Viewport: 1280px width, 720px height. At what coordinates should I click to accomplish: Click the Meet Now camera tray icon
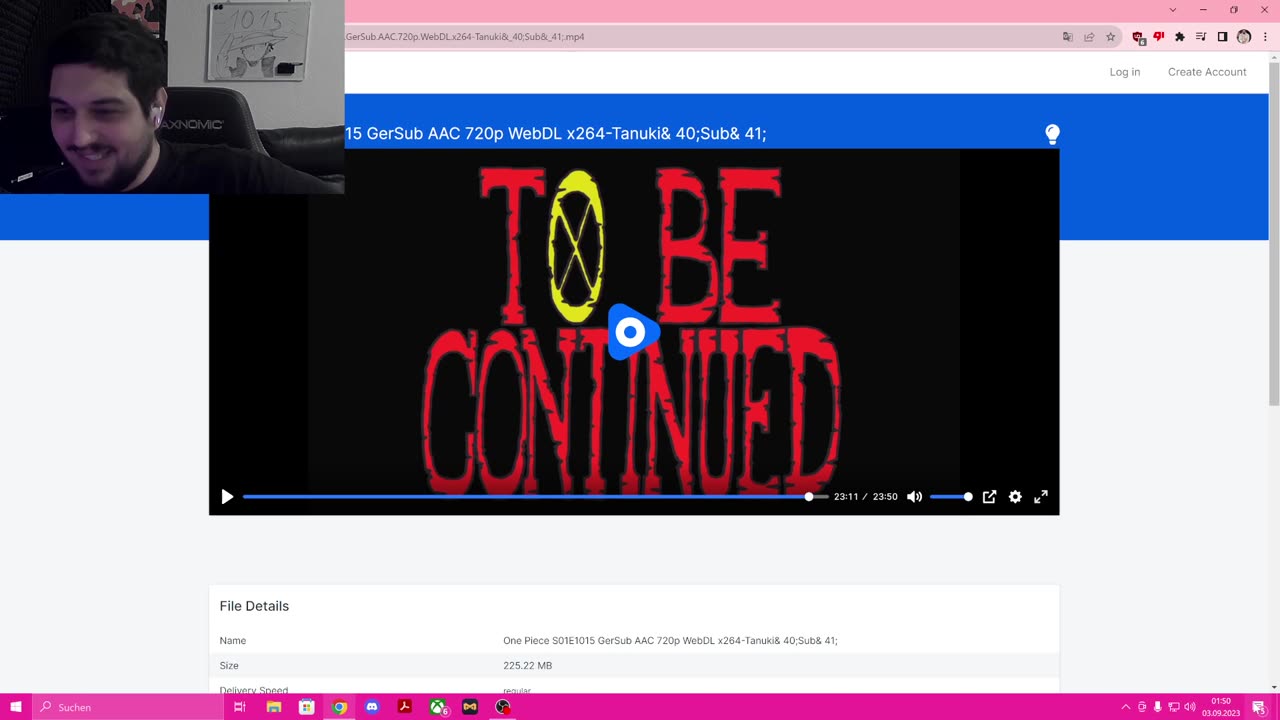(x=1142, y=707)
